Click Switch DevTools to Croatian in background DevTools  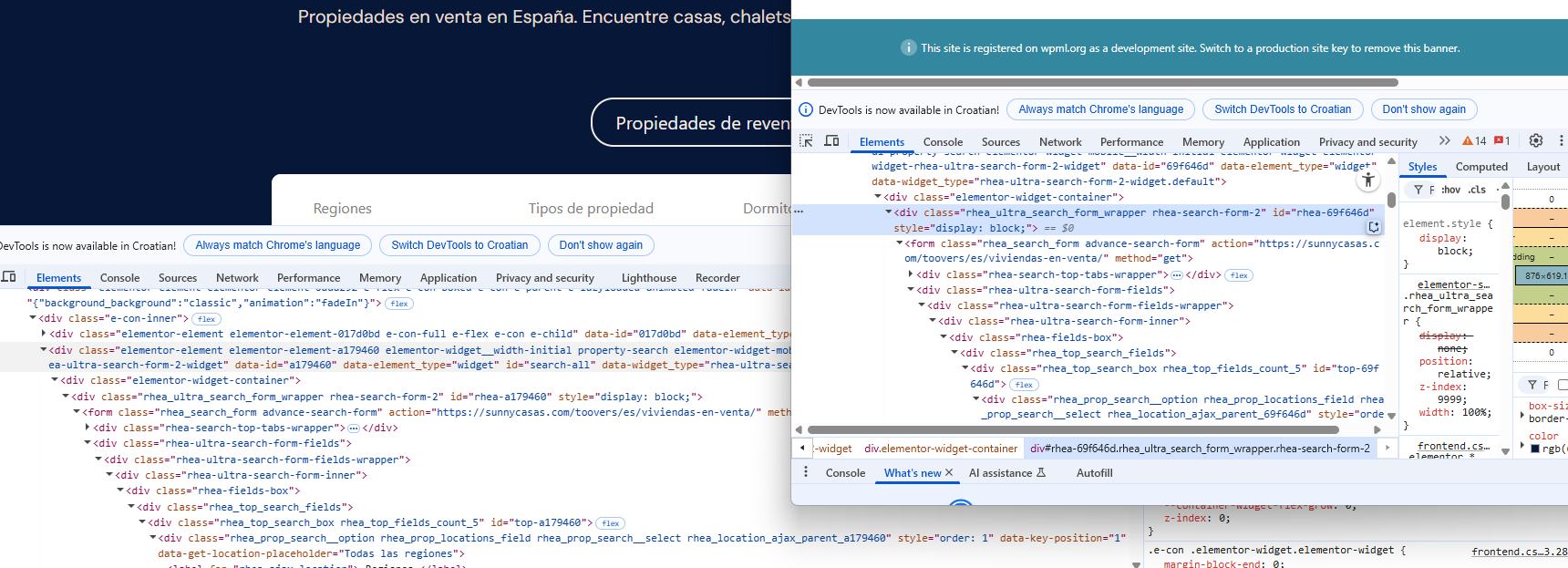coord(459,245)
